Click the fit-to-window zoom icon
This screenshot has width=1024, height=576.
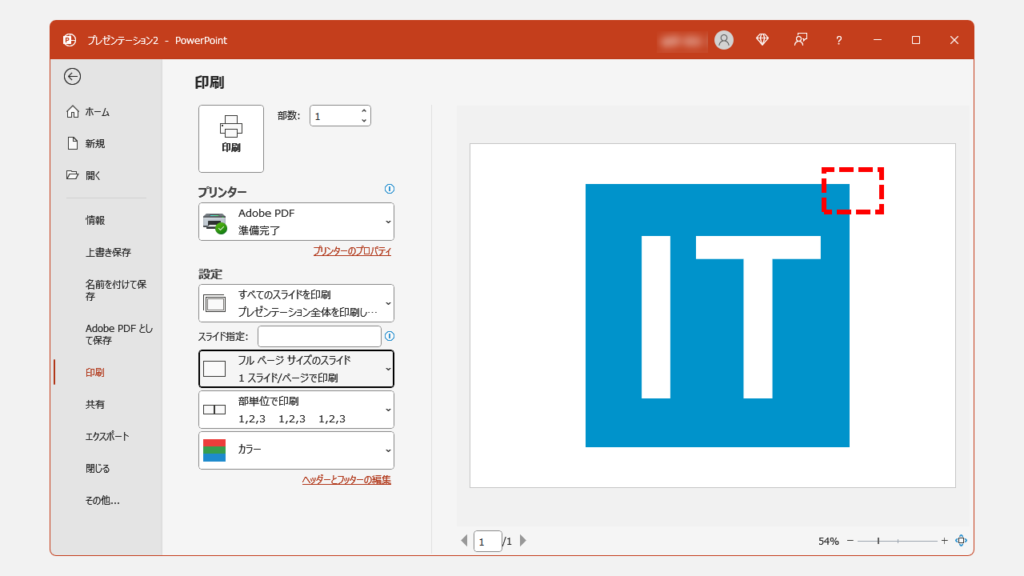tap(961, 540)
